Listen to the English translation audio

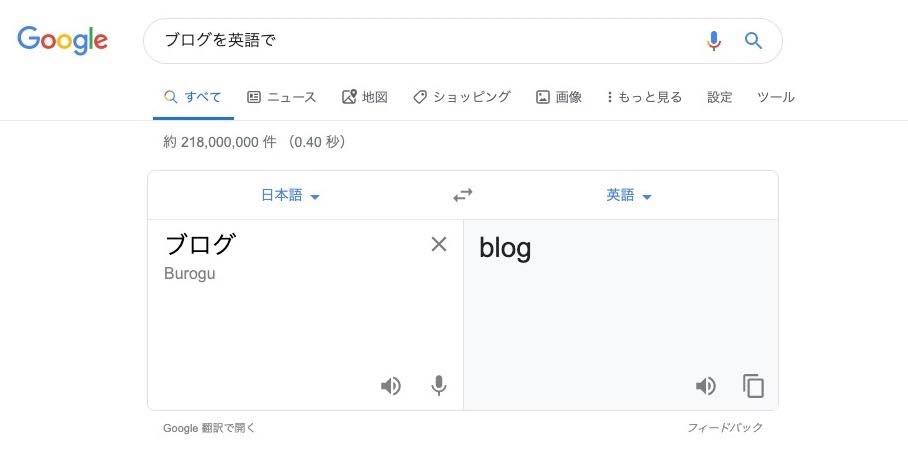click(x=706, y=386)
